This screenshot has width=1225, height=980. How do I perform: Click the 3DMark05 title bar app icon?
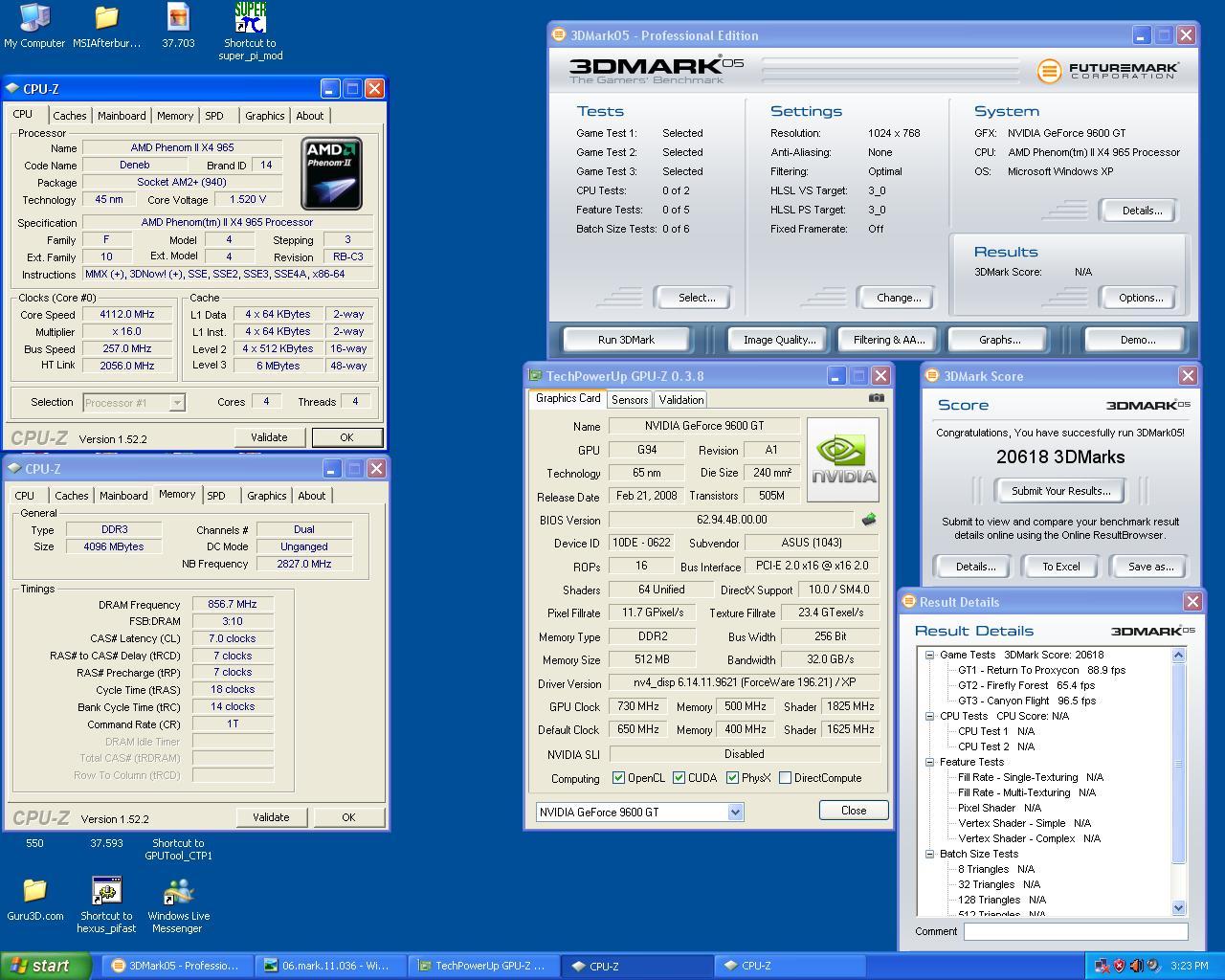tap(559, 35)
